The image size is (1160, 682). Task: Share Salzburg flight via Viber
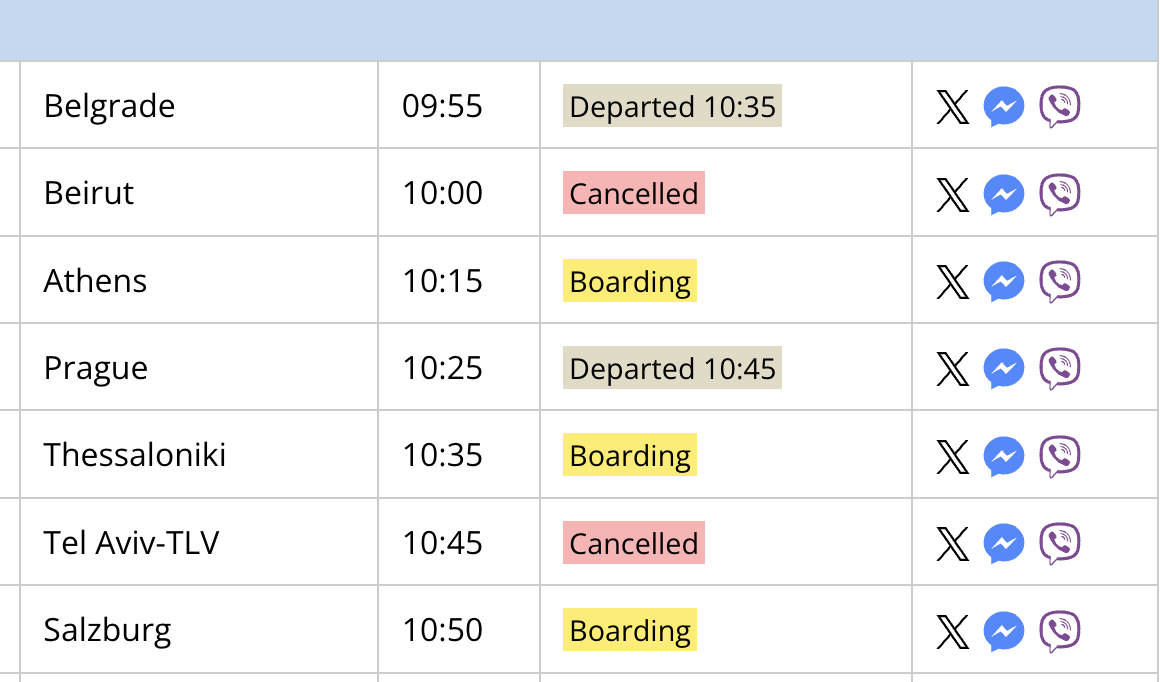(x=1060, y=631)
